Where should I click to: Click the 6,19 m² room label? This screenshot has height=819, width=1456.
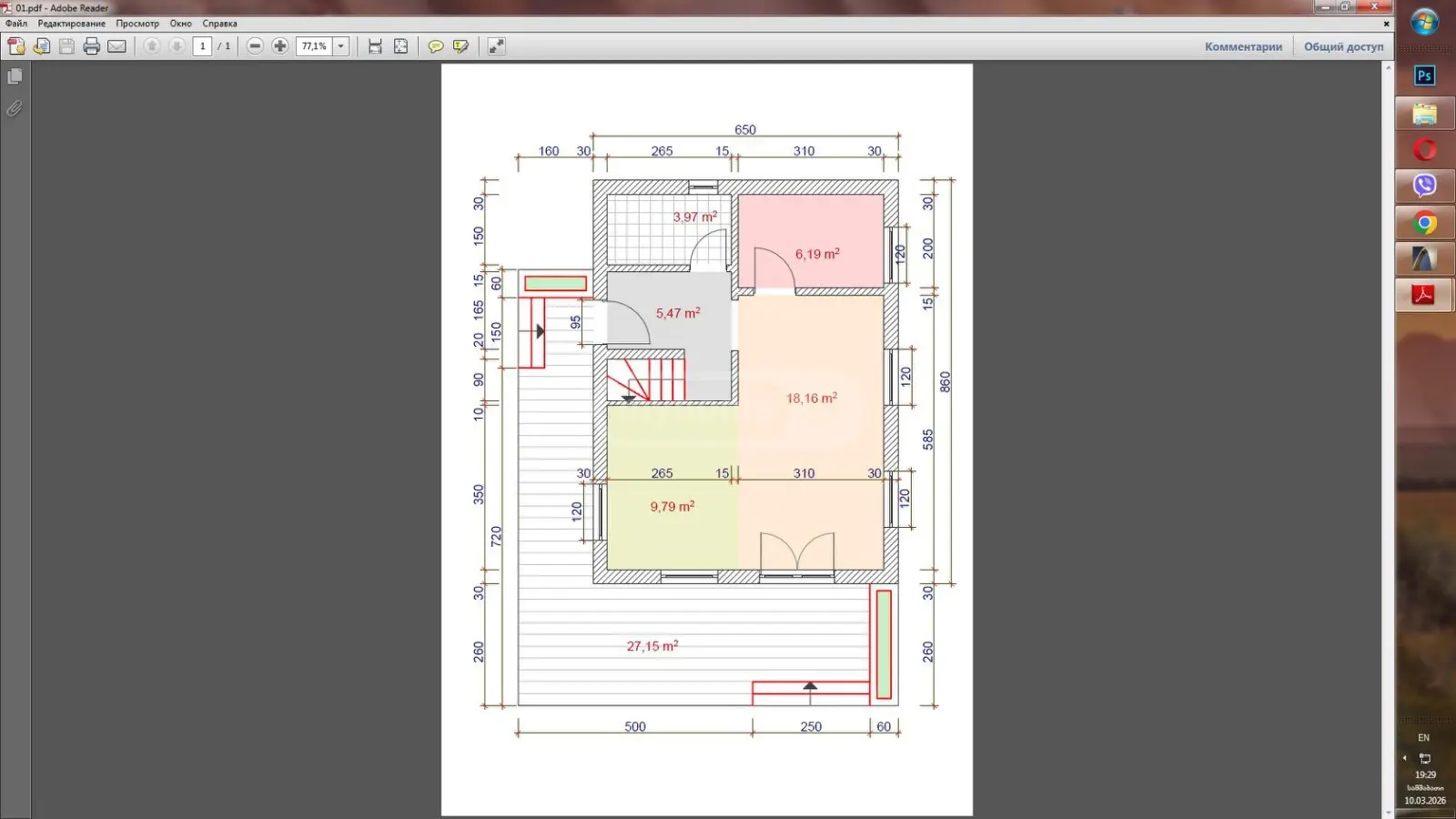pyautogui.click(x=817, y=254)
